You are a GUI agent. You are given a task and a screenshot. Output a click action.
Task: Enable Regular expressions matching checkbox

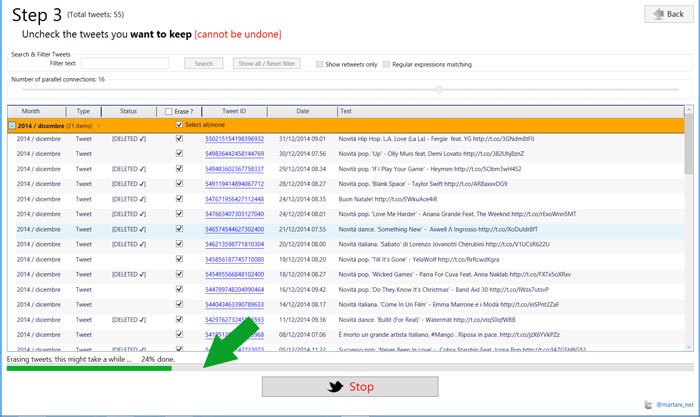(x=387, y=64)
